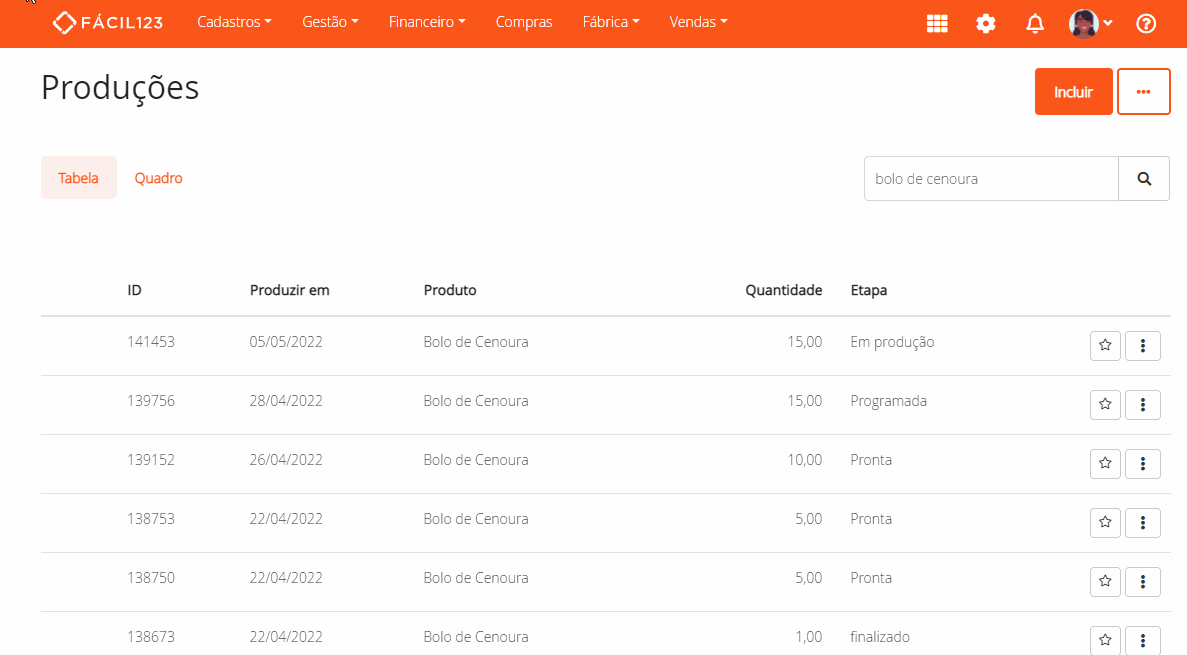Open actions menu for production 138753
The height and width of the screenshot is (655, 1187).
point(1142,523)
